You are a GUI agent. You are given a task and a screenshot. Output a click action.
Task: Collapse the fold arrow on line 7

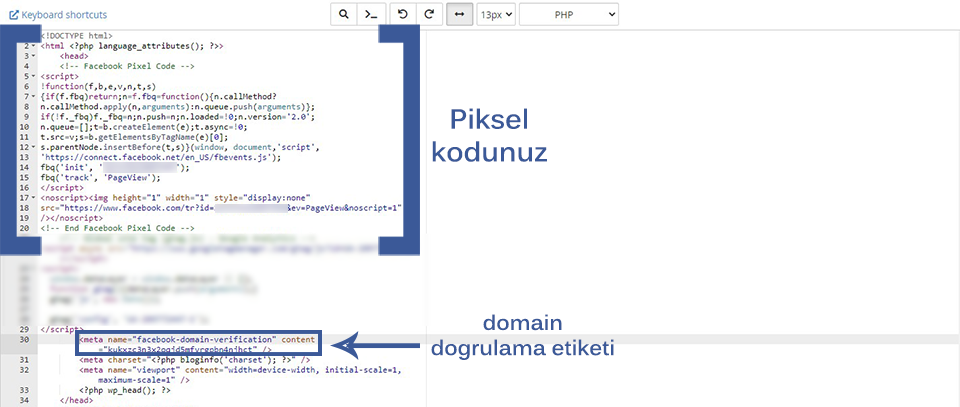34,97
